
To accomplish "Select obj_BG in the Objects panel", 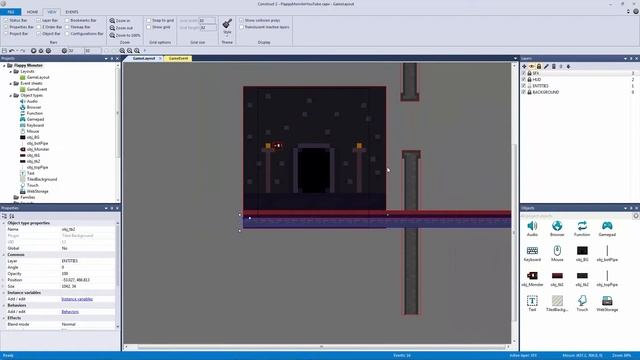I will click(x=582, y=253).
